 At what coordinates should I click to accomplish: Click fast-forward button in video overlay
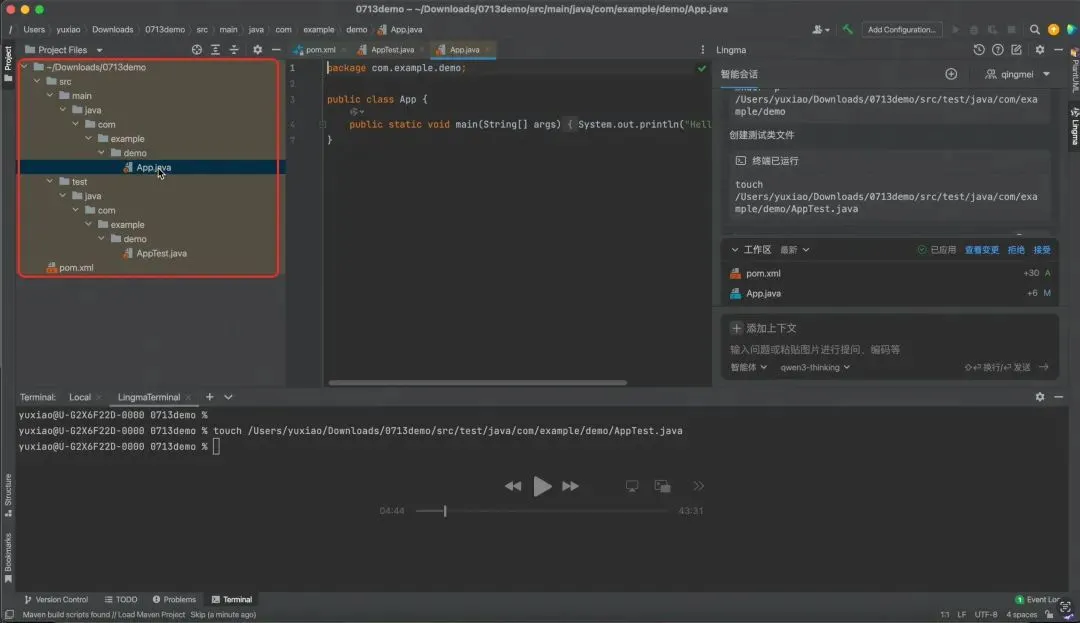click(570, 486)
